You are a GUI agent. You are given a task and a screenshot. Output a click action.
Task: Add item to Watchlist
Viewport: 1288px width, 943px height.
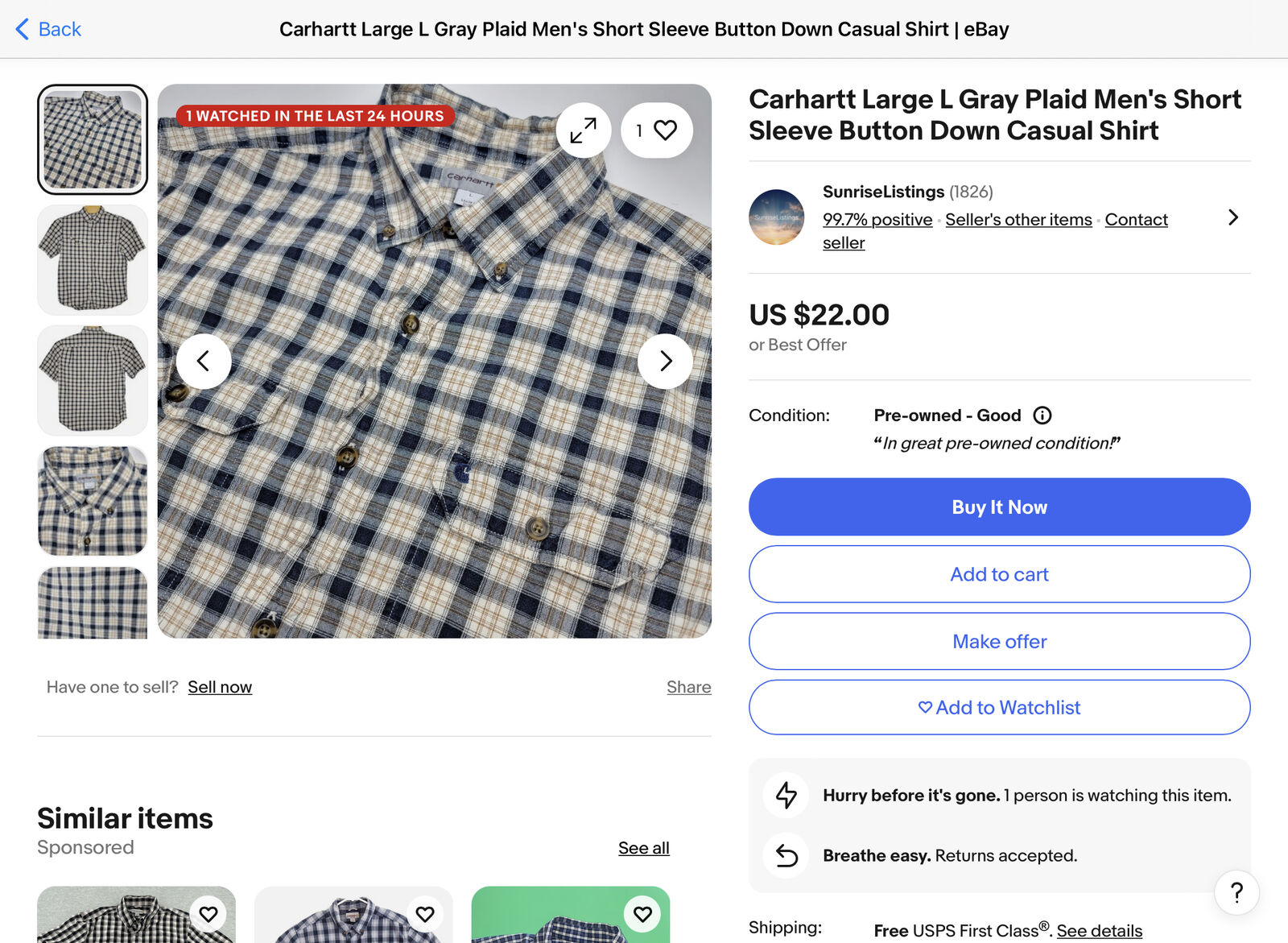(999, 707)
